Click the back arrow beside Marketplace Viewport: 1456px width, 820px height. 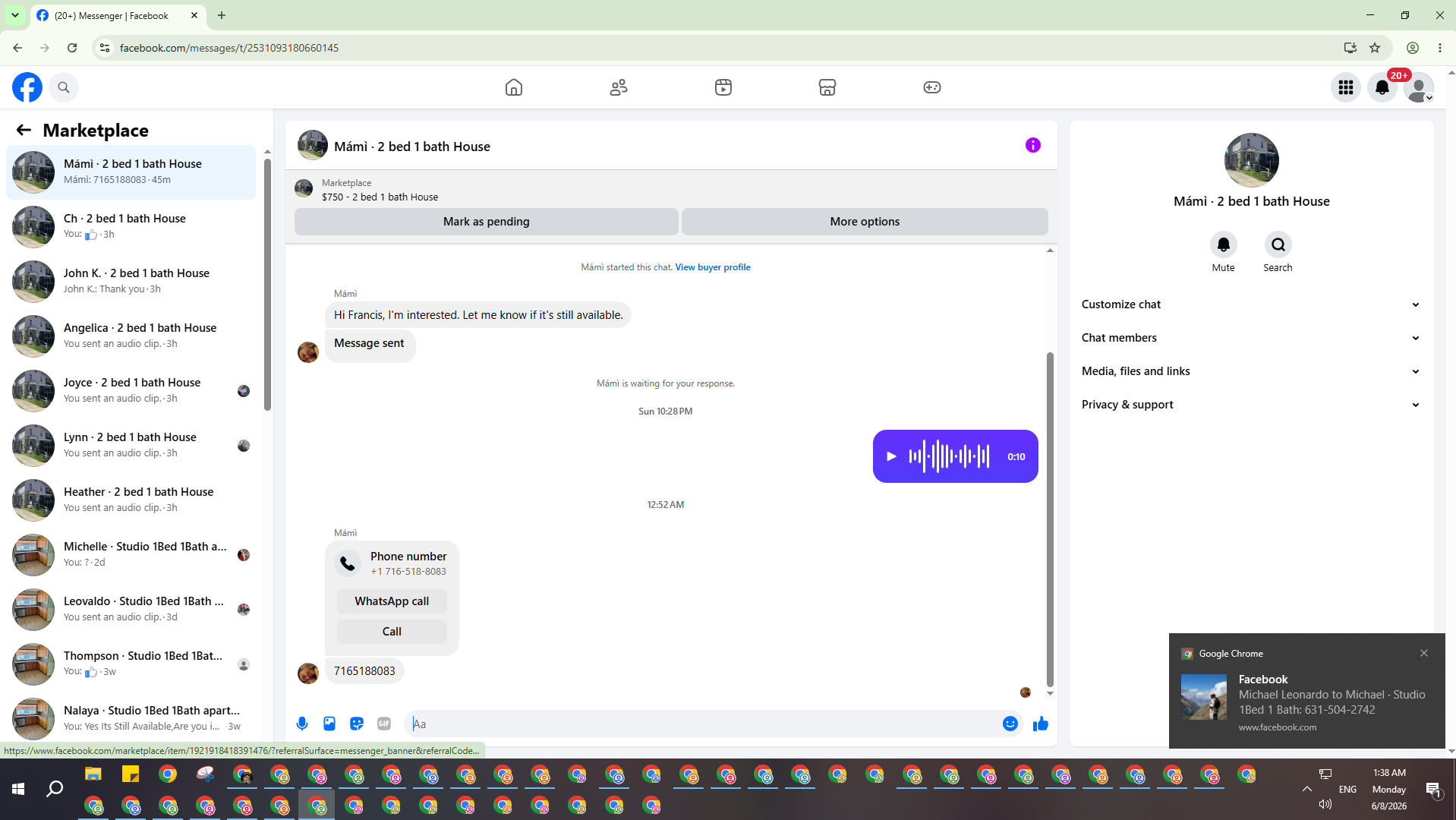click(x=24, y=130)
